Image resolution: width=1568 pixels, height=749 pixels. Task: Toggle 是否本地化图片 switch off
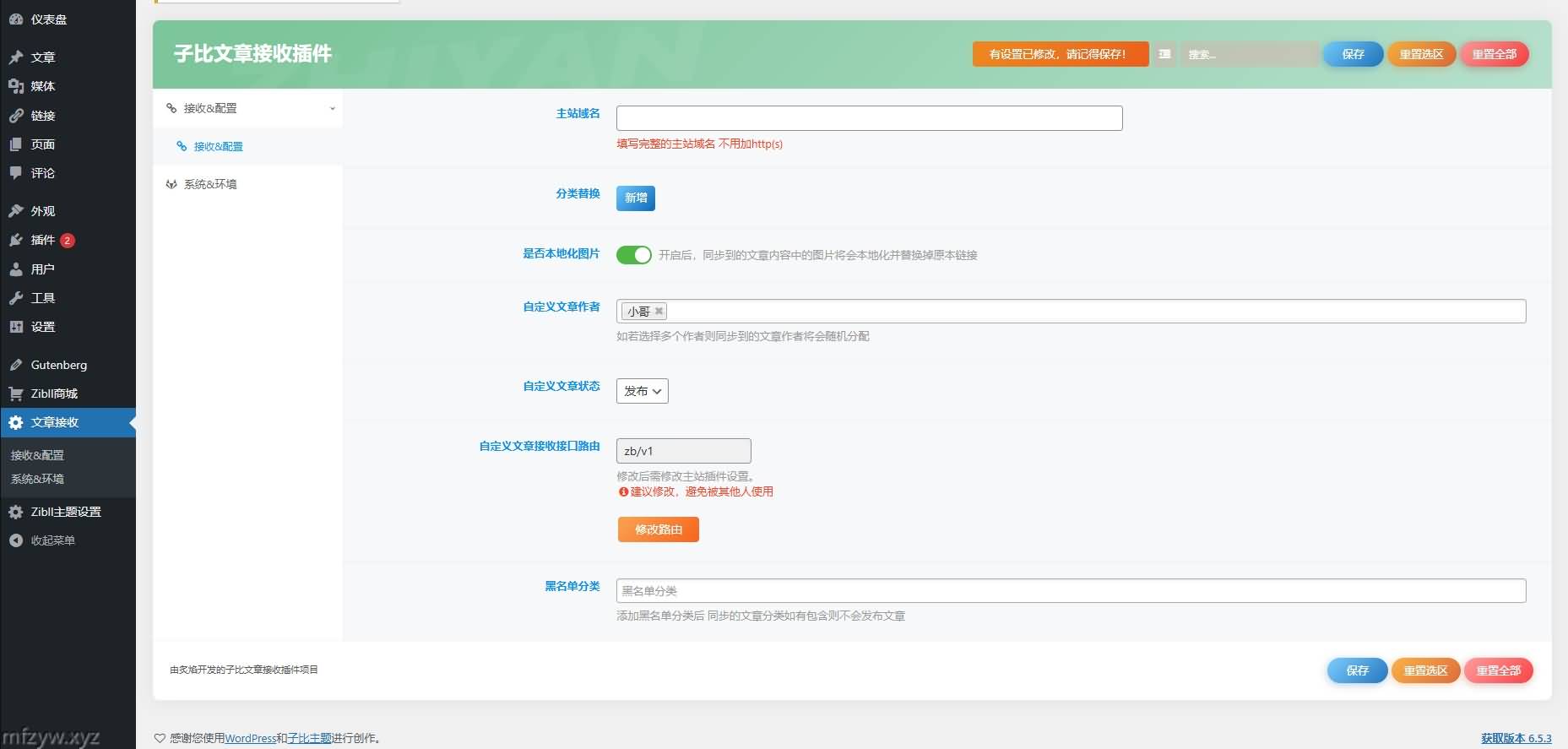coord(633,255)
